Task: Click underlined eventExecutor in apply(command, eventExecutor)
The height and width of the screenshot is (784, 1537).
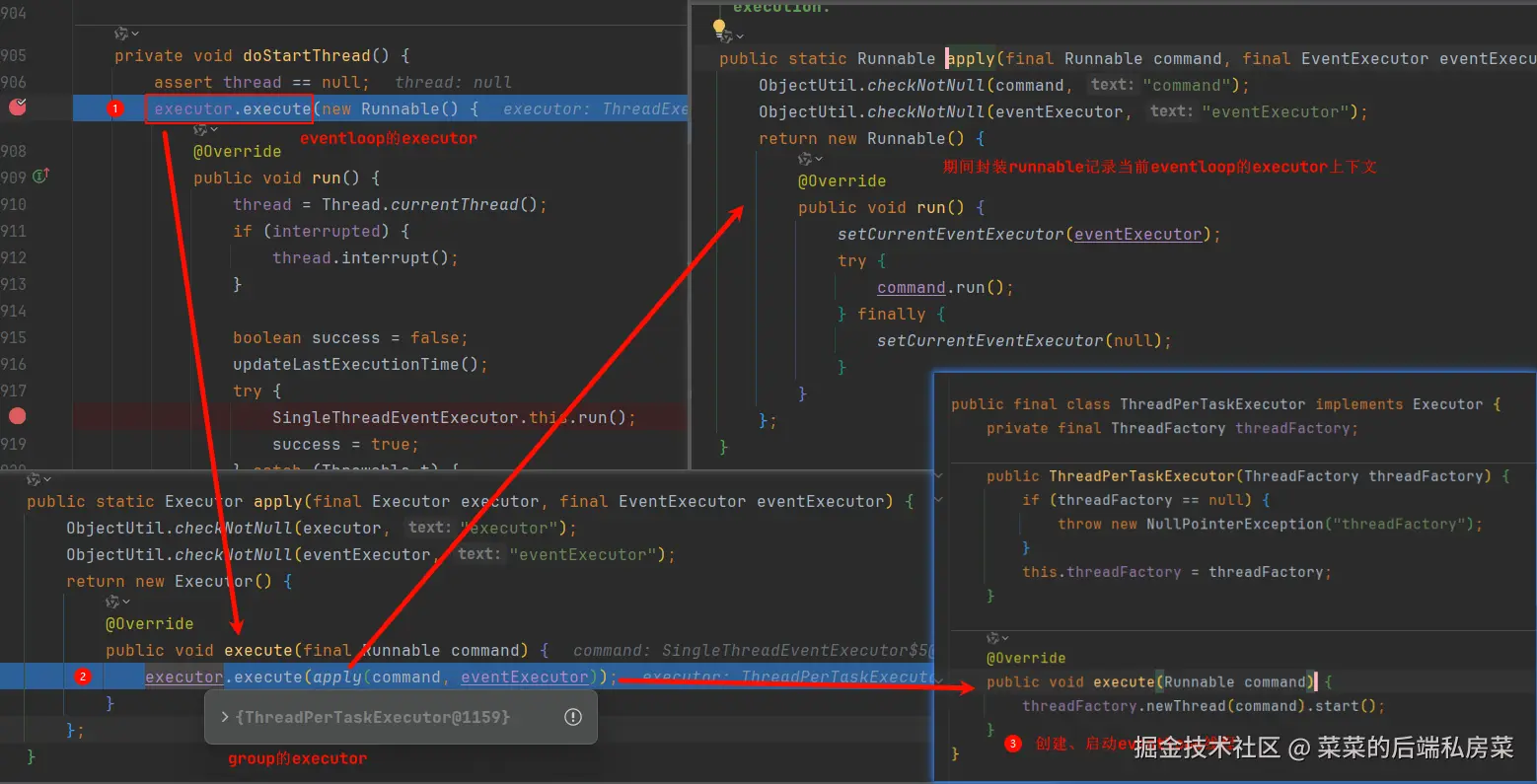Action: 525,677
